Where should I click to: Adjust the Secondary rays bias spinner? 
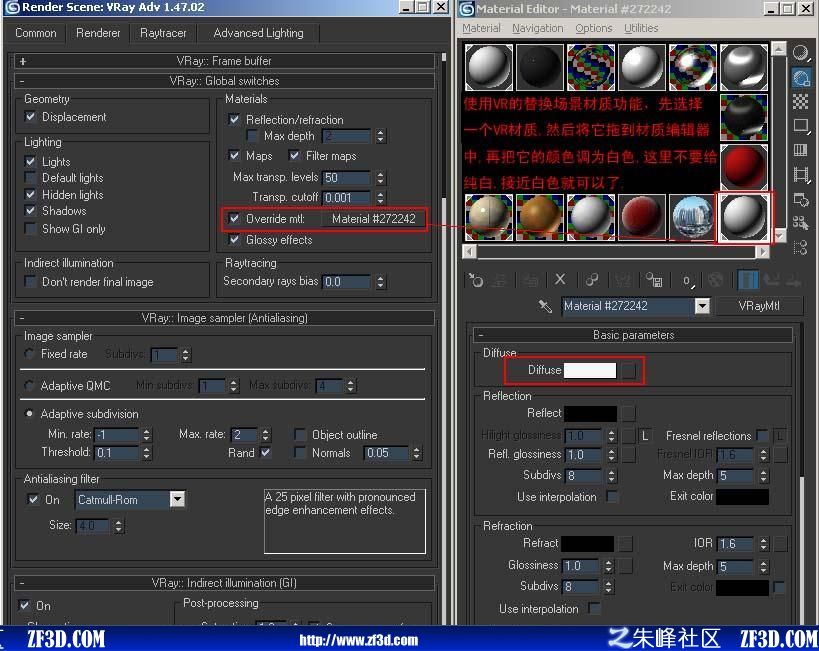click(x=380, y=282)
